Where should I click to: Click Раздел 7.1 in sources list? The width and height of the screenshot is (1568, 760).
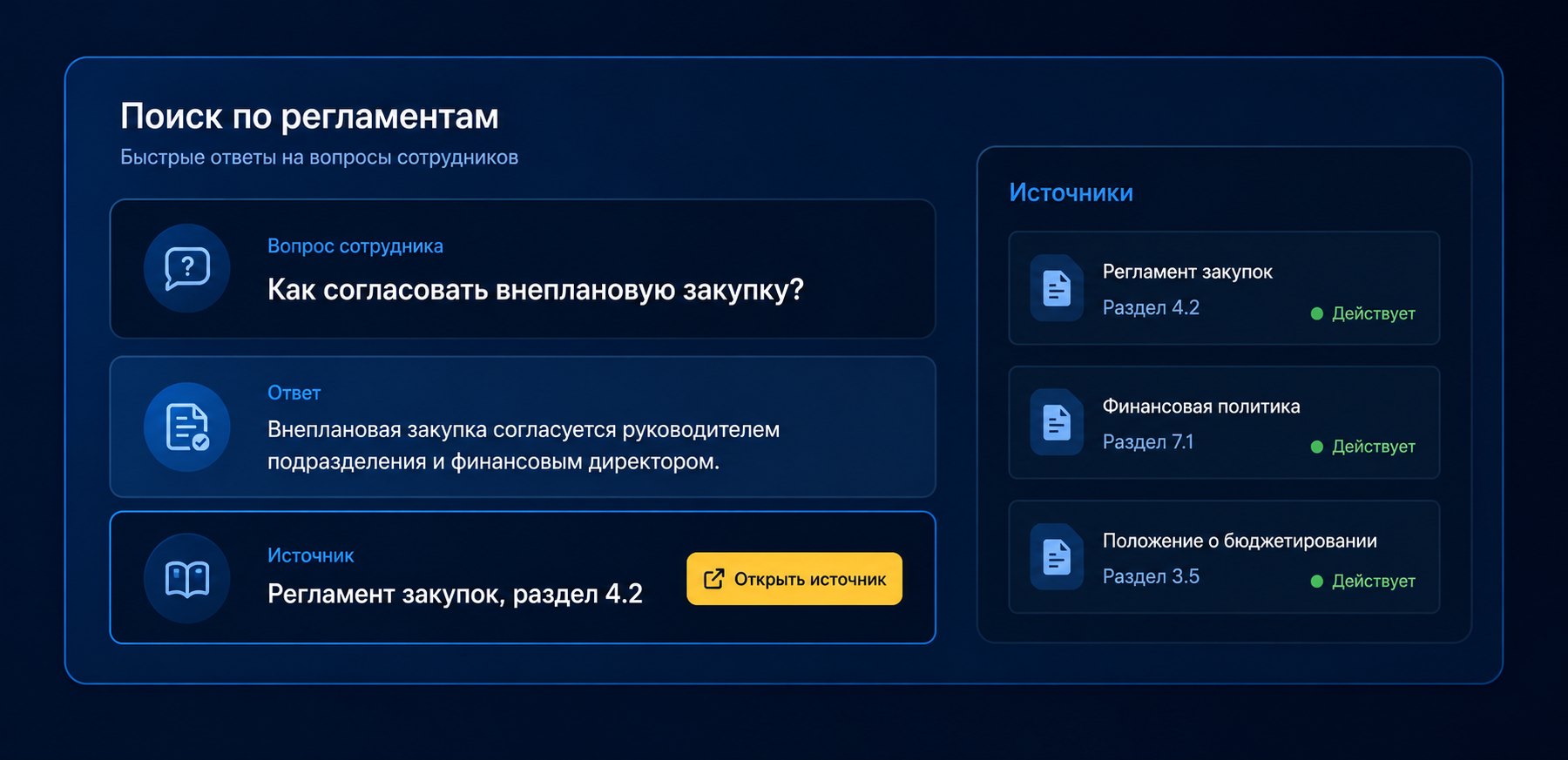click(1148, 441)
